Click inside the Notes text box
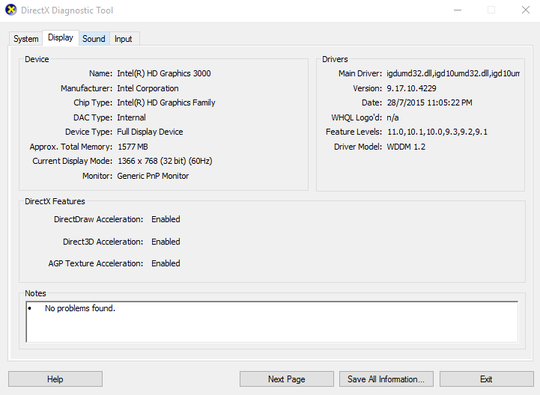The image size is (540, 395). [272, 322]
